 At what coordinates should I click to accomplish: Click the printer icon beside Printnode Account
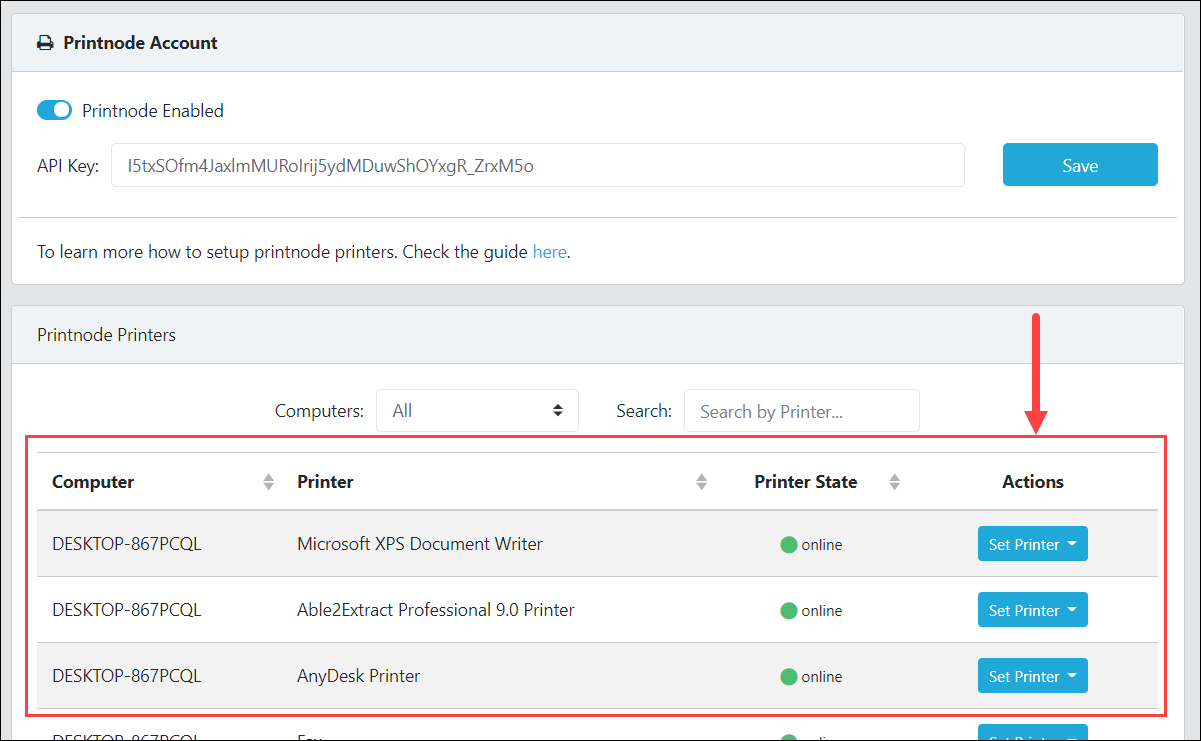click(x=45, y=43)
